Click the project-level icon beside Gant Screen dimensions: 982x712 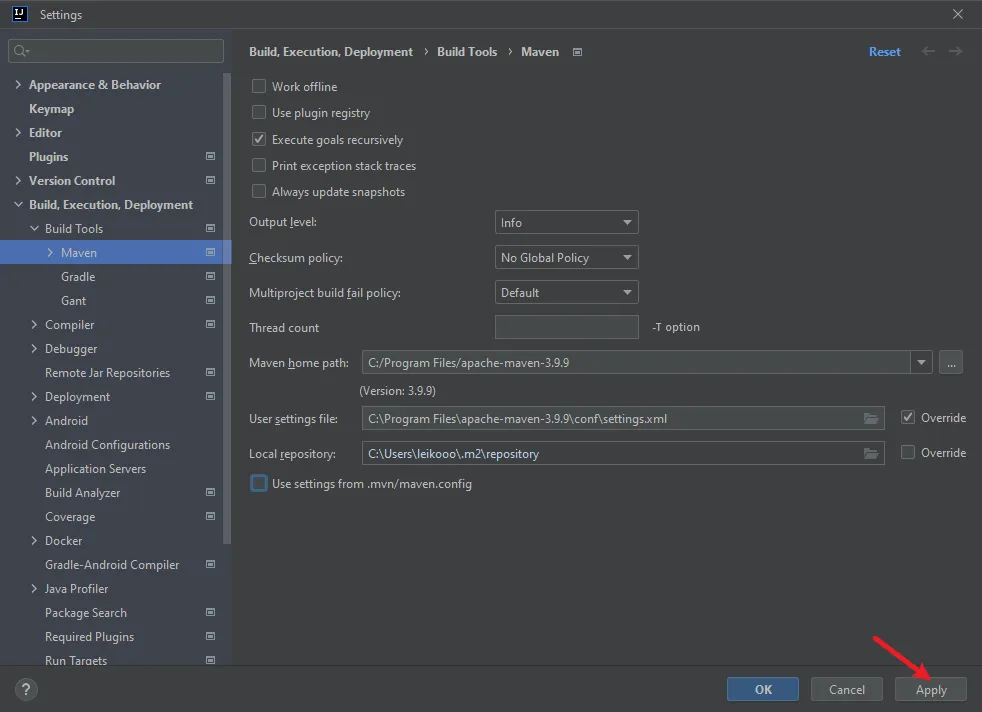(210, 301)
